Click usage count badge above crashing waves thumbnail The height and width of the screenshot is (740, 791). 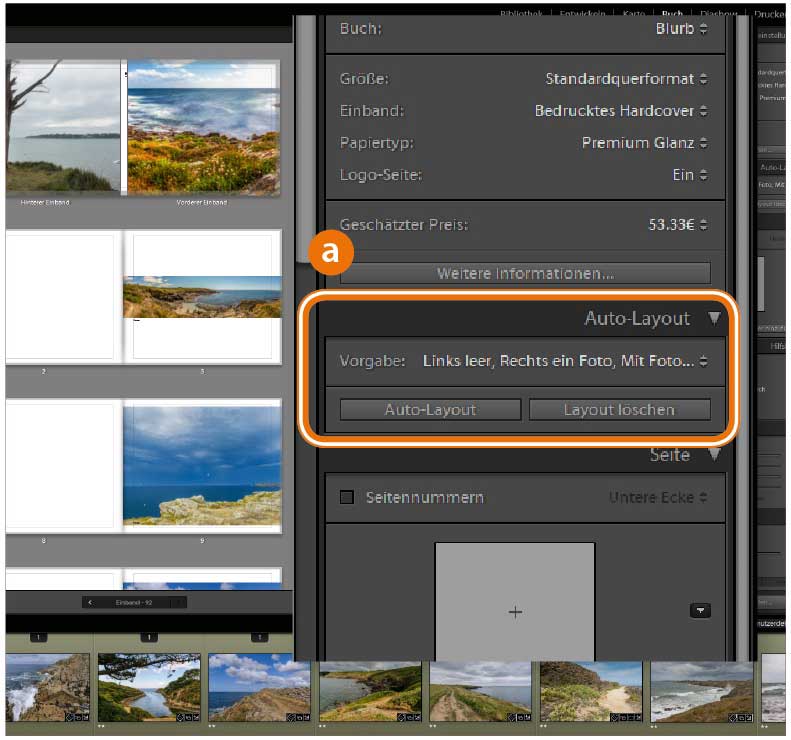pyautogui.click(x=38, y=638)
